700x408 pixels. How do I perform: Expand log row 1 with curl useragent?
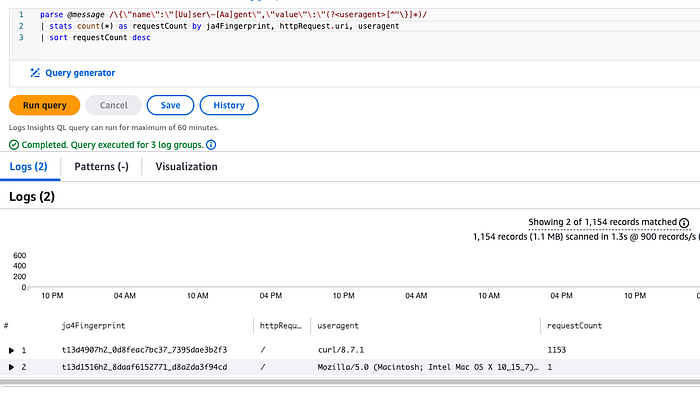click(12, 350)
